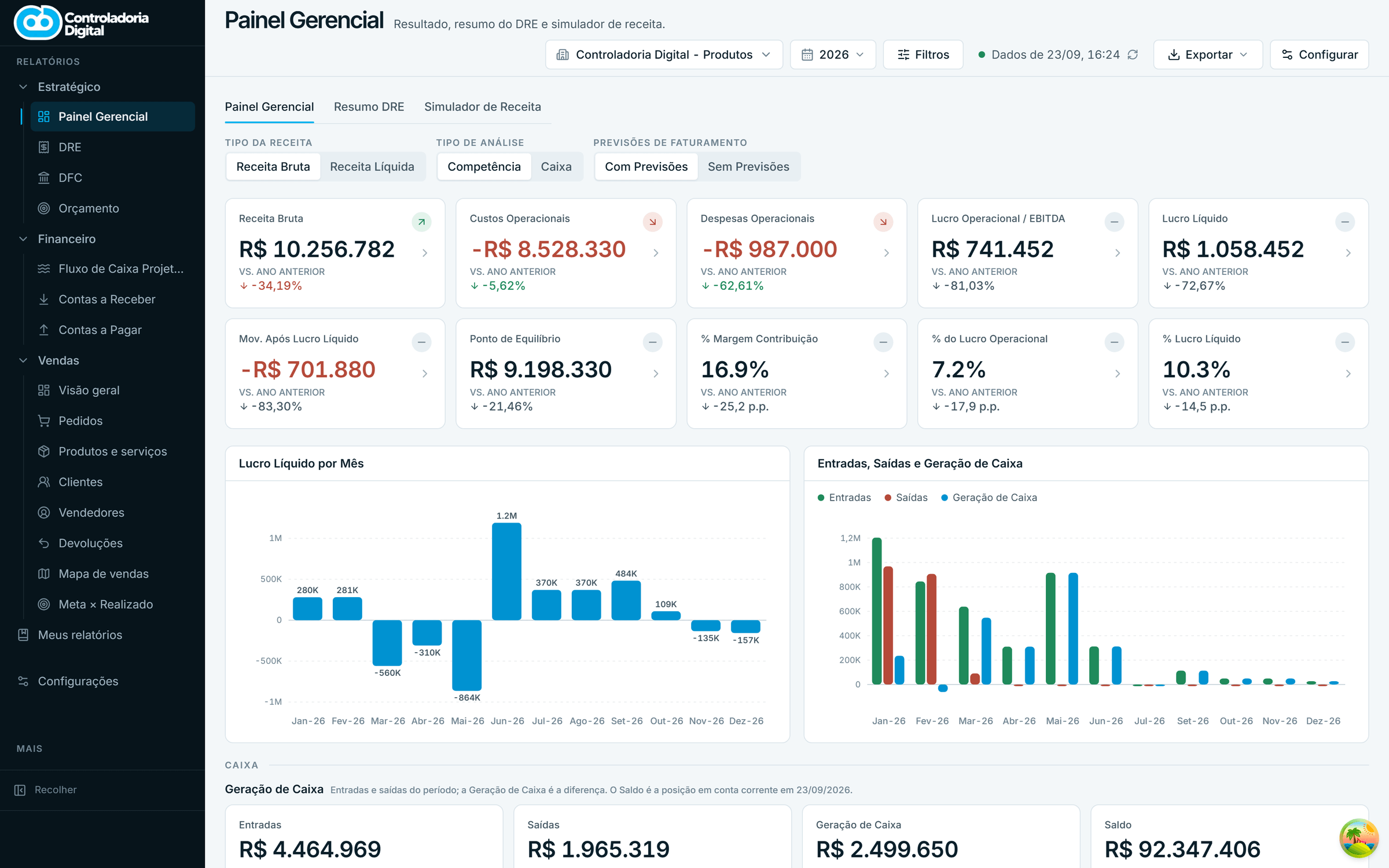The height and width of the screenshot is (868, 1389).
Task: Expand Receita Bruta card details chevron
Action: 425,253
